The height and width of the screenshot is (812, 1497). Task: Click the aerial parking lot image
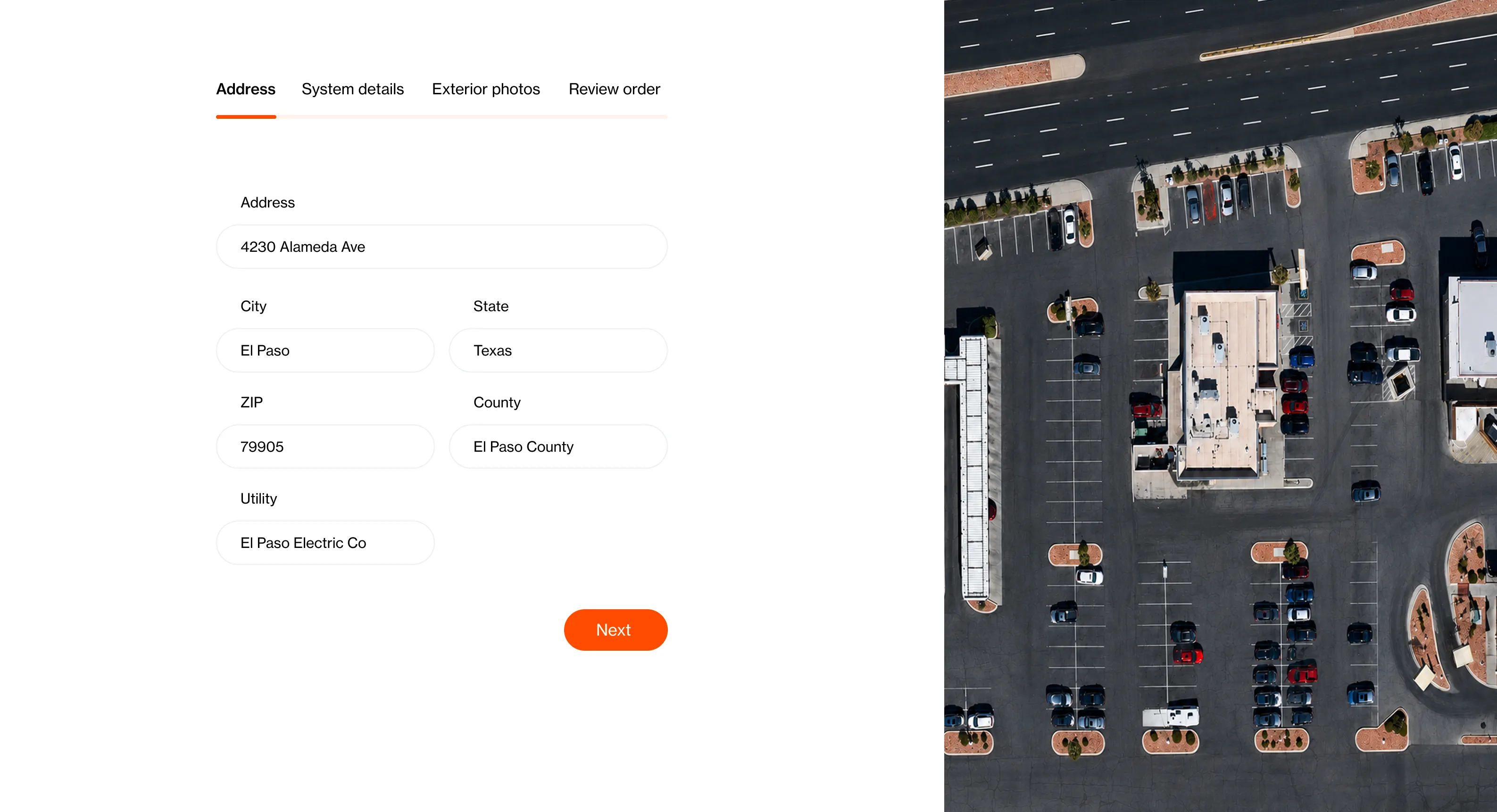(x=1221, y=406)
